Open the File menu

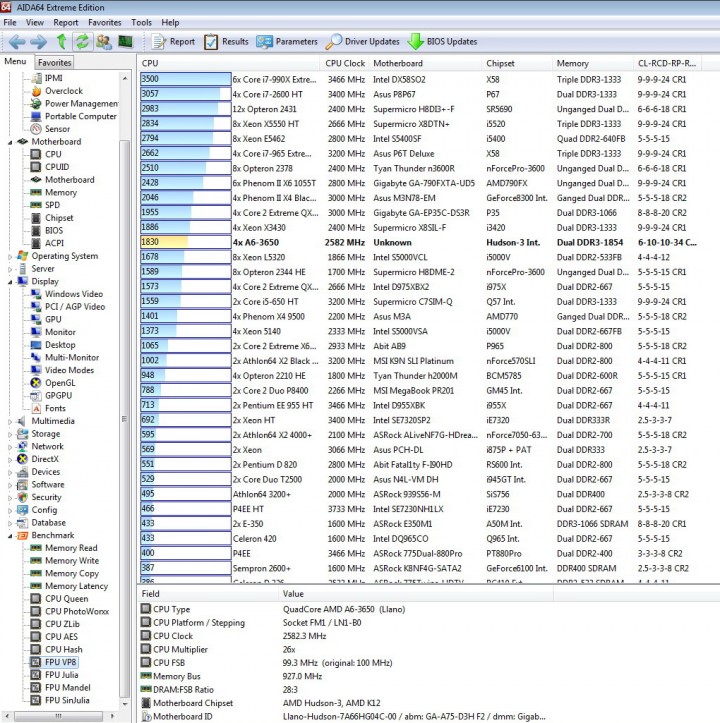pyautogui.click(x=10, y=22)
